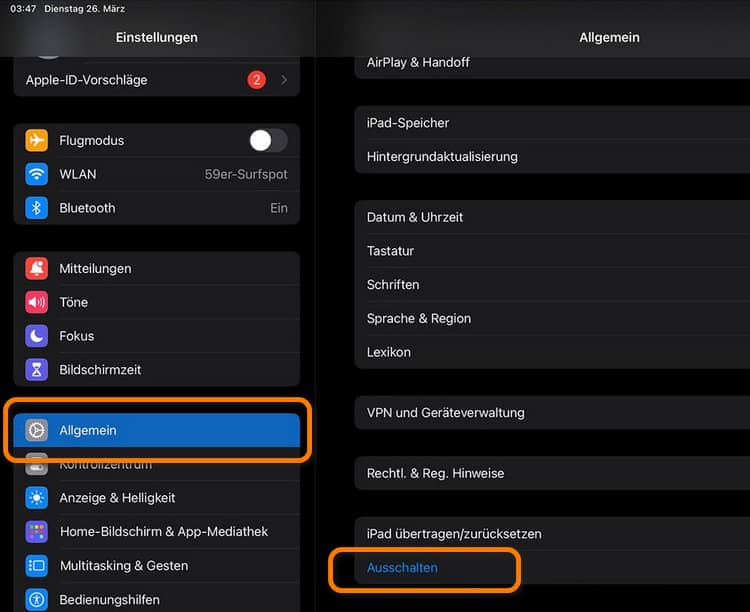Tap the Anzeige & Helligkeit sun icon
This screenshot has width=750, height=612.
coord(36,498)
